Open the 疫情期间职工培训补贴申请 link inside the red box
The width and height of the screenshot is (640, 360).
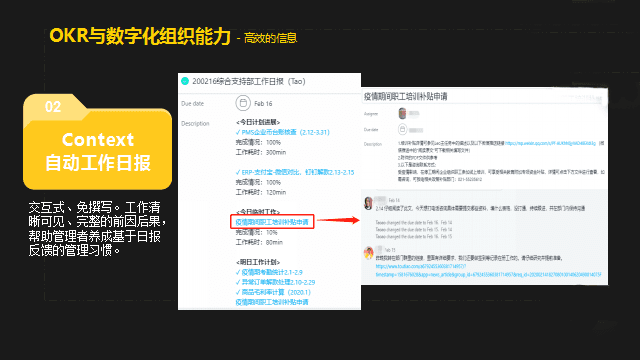[272, 222]
